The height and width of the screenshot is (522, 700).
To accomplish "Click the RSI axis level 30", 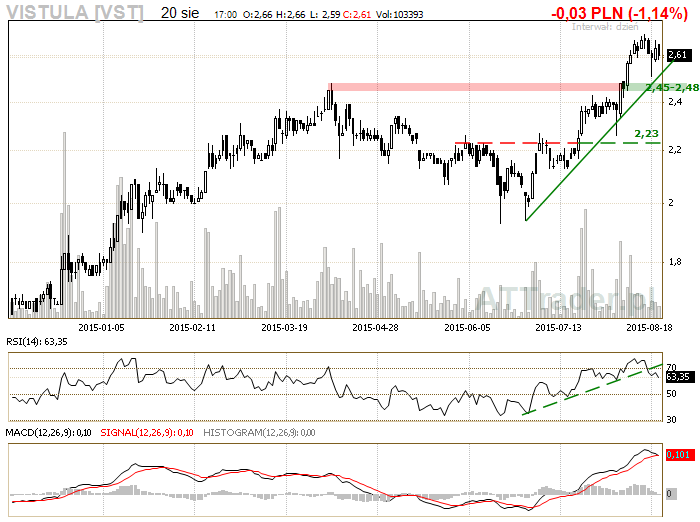I will pyautogui.click(x=671, y=419).
